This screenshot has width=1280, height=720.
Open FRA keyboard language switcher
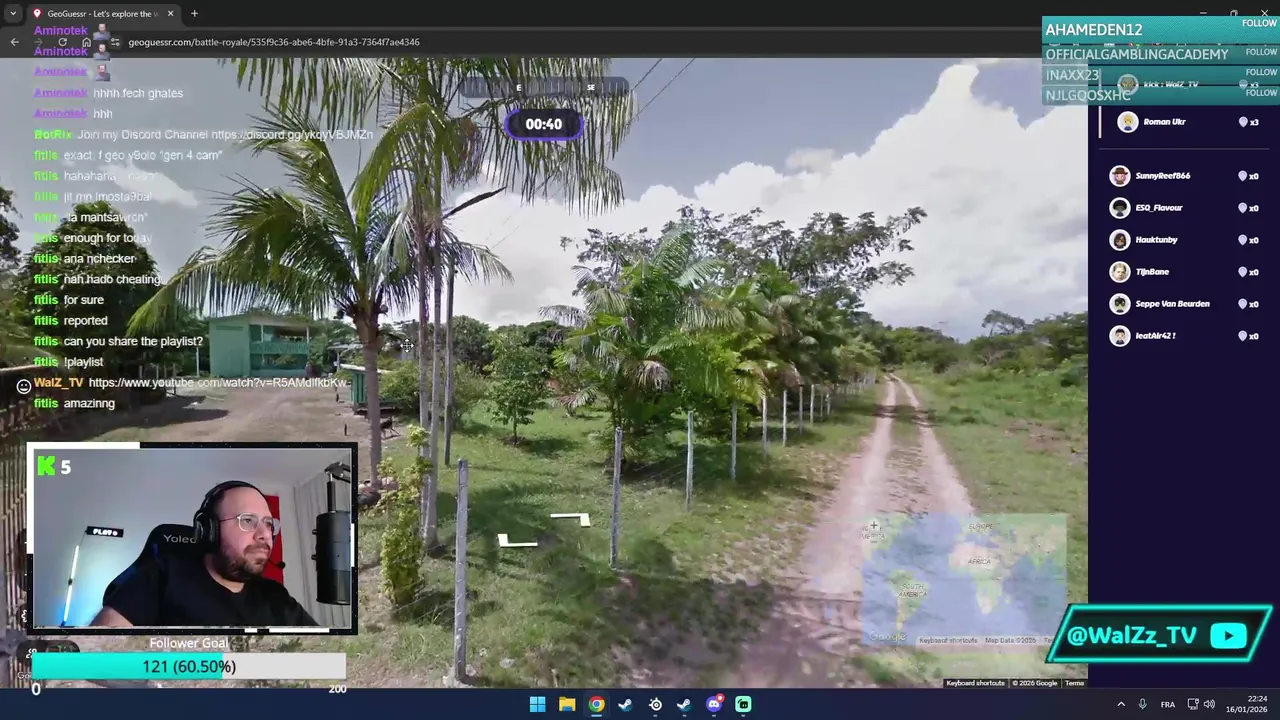click(1167, 704)
